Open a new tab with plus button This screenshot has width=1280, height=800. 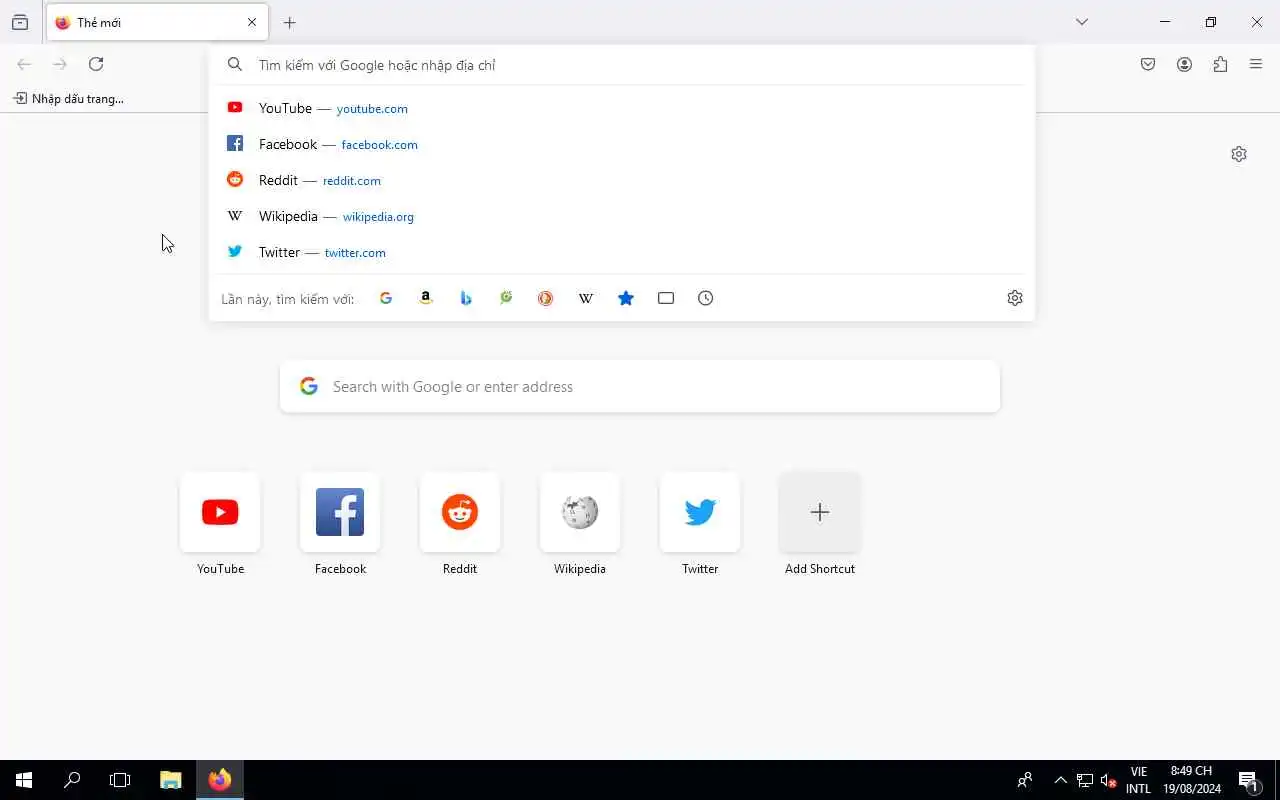[x=290, y=22]
